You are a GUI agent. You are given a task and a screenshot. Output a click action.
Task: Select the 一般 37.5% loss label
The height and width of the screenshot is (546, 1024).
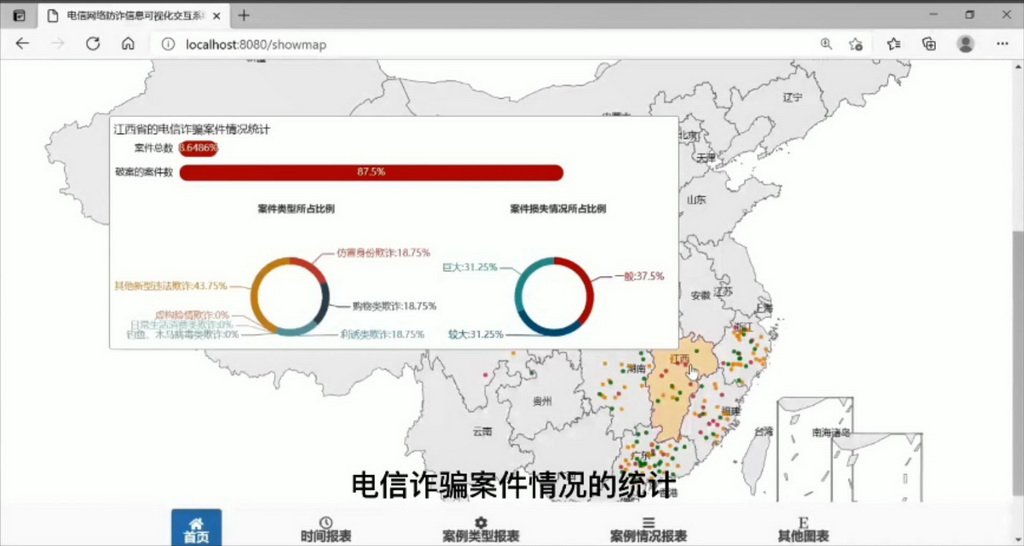[639, 276]
